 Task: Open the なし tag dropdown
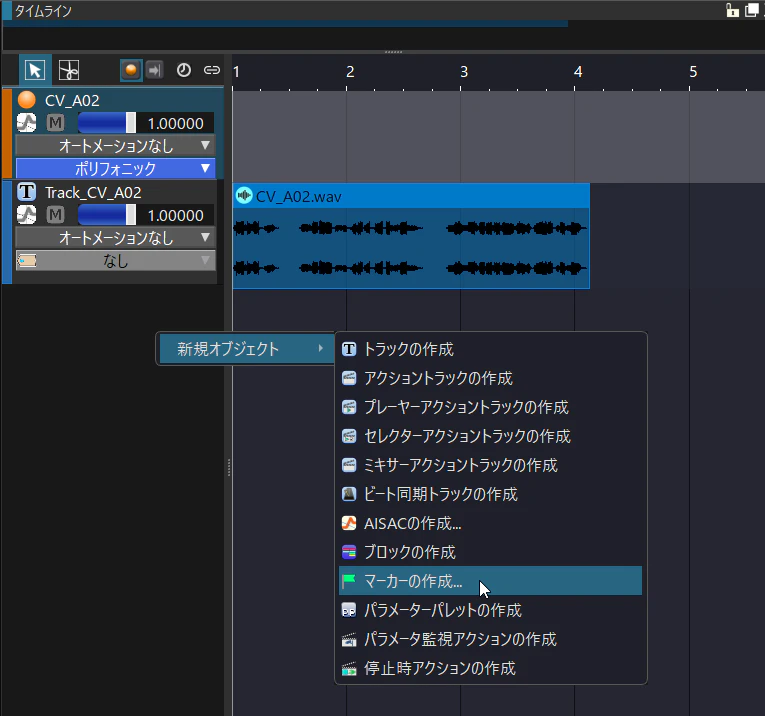[x=115, y=260]
